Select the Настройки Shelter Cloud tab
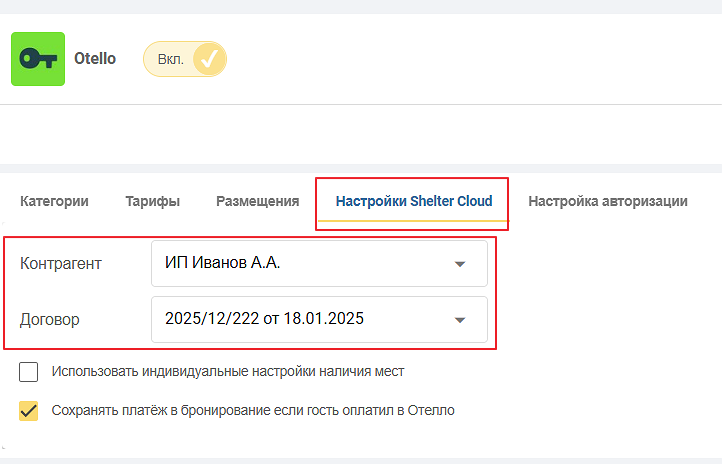722x464 pixels. [414, 201]
